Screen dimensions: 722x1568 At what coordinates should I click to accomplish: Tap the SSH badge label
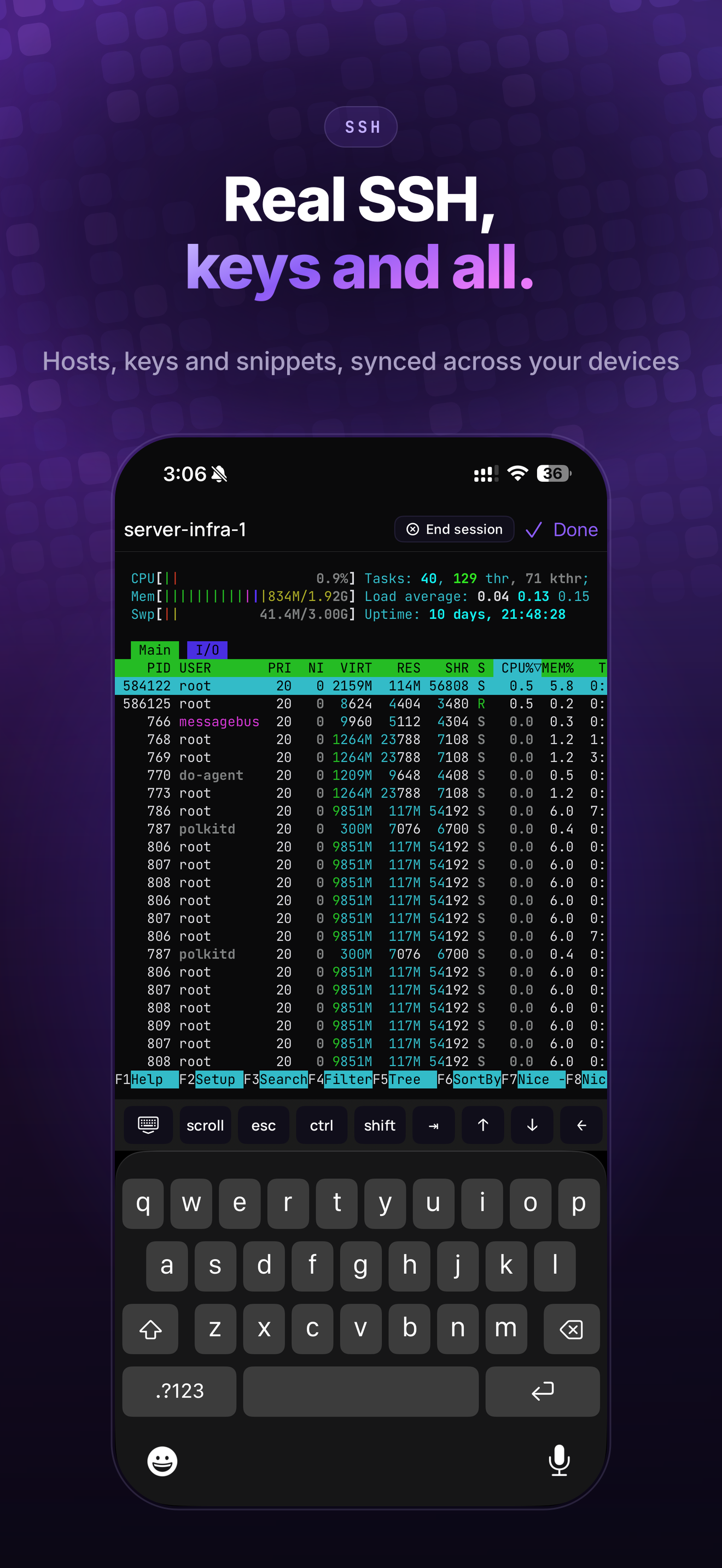point(361,127)
